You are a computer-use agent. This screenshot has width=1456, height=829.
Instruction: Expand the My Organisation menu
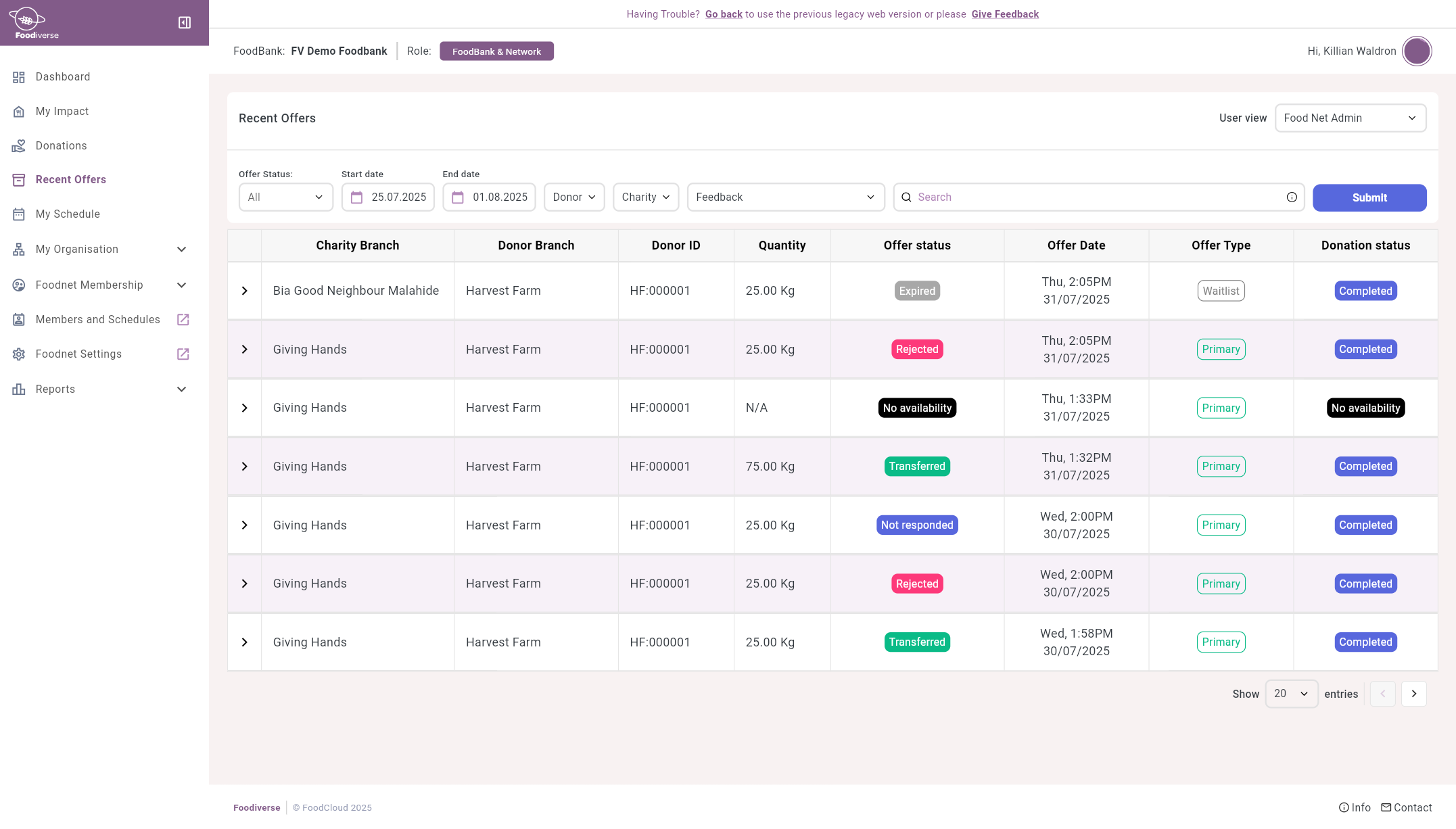(x=181, y=250)
